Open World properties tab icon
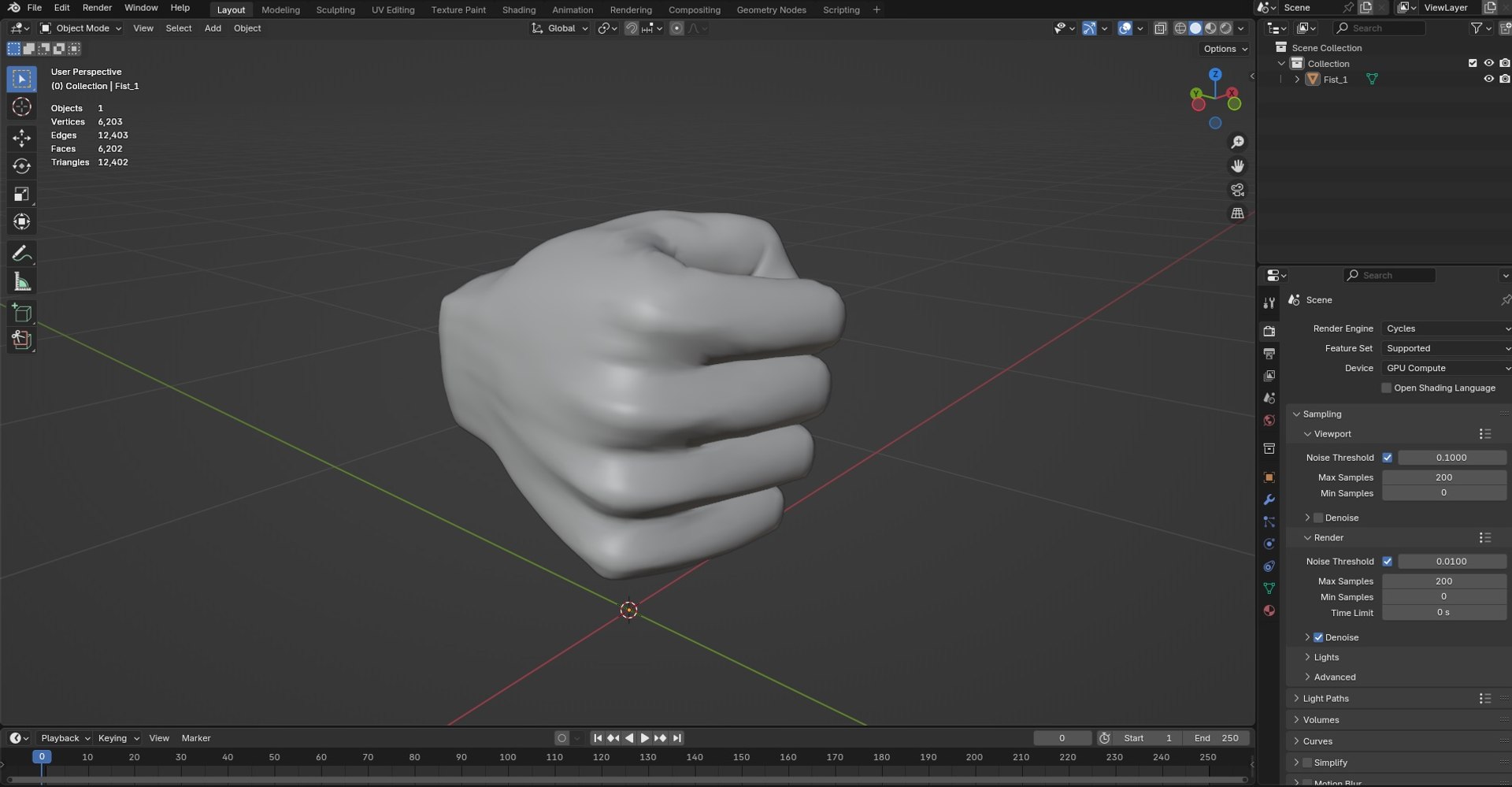The width and height of the screenshot is (1512, 787). (1269, 421)
